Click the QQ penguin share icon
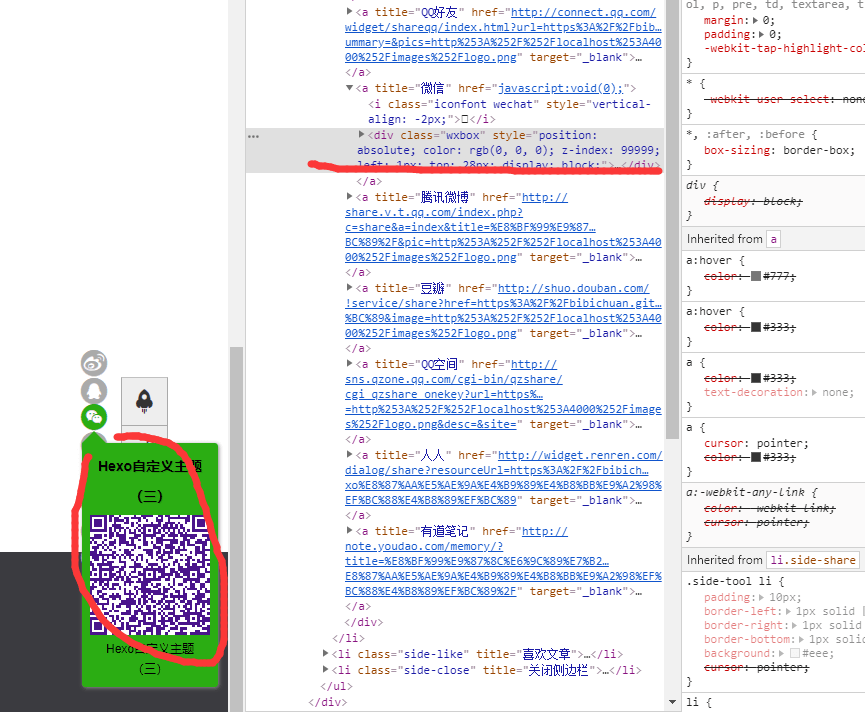Image resolution: width=865 pixels, height=712 pixels. click(x=94, y=391)
